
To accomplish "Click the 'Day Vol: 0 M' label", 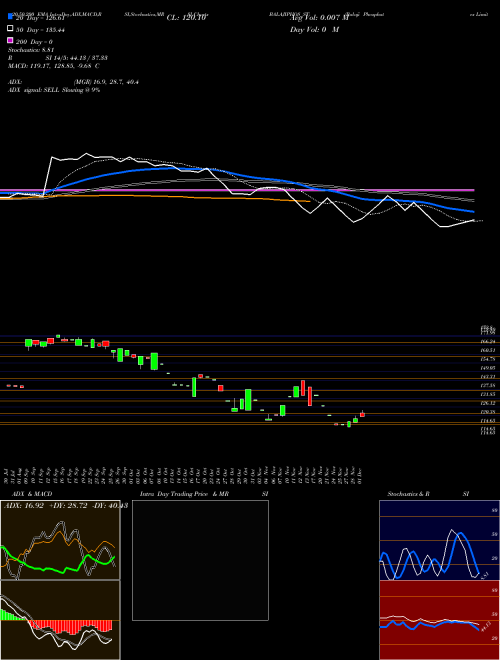I will pos(314,30).
